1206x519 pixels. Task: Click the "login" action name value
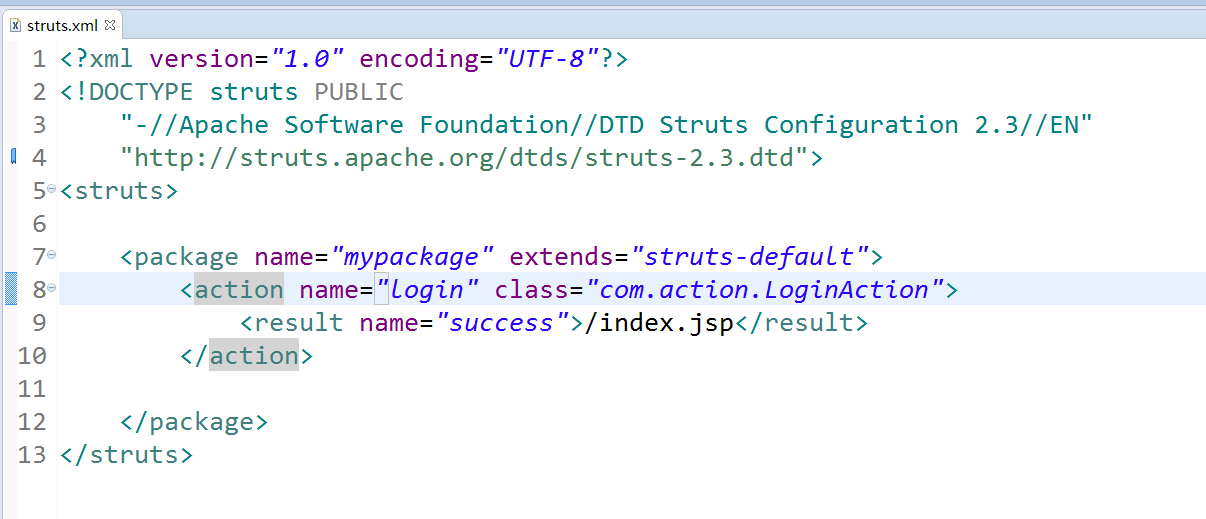pos(427,290)
